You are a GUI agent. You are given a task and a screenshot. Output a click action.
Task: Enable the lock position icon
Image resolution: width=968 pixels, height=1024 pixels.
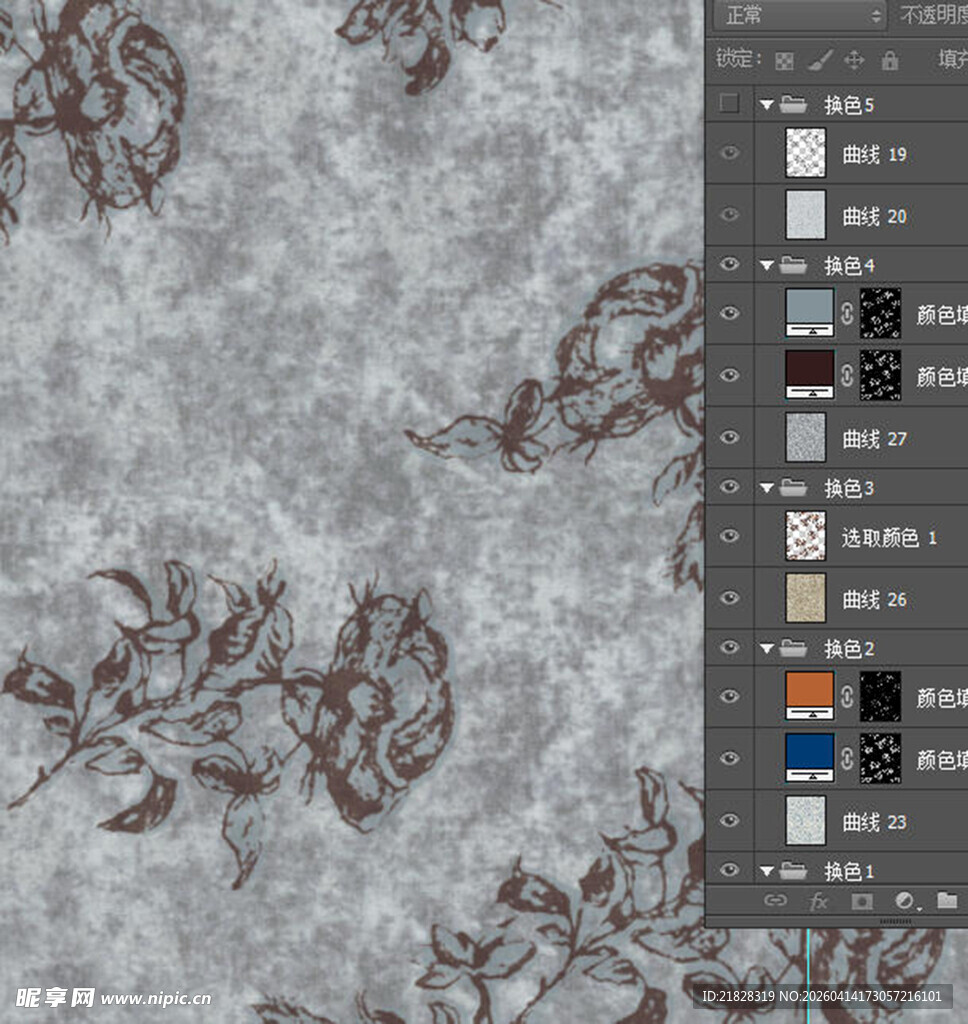click(854, 60)
